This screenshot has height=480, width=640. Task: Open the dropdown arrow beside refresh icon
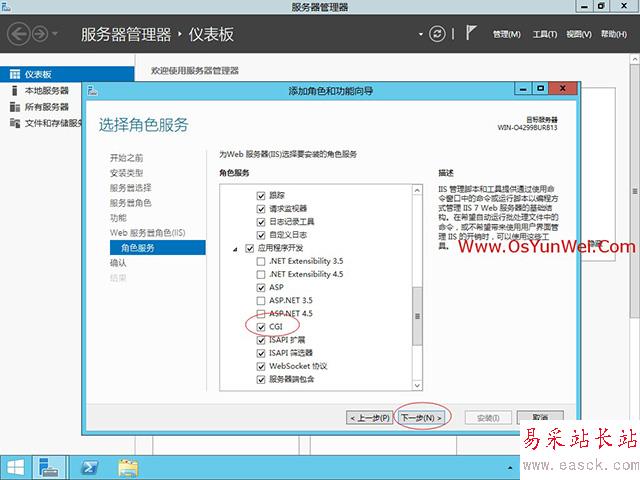421,34
